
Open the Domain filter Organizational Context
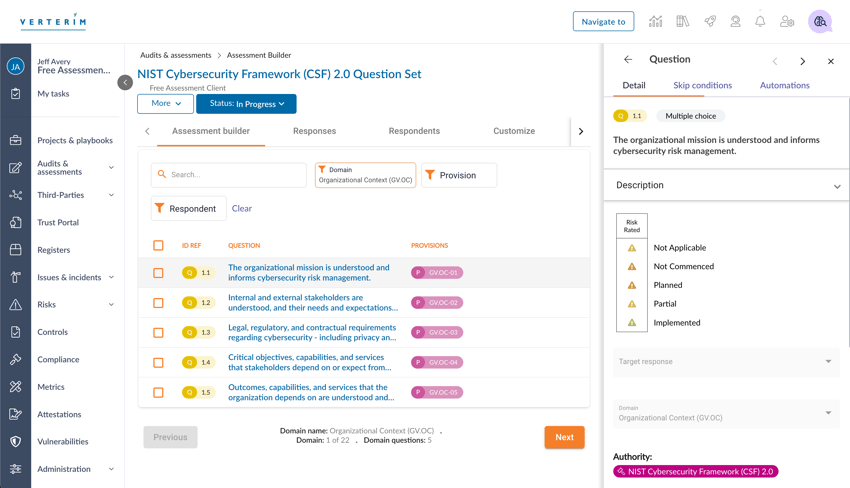[x=365, y=175]
